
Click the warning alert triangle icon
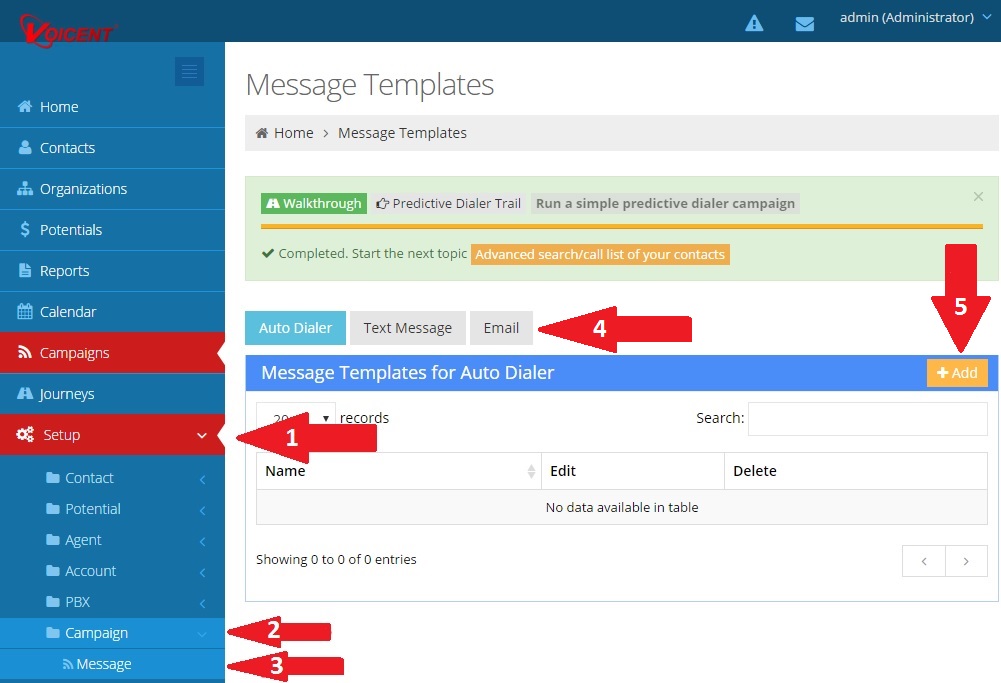(754, 22)
